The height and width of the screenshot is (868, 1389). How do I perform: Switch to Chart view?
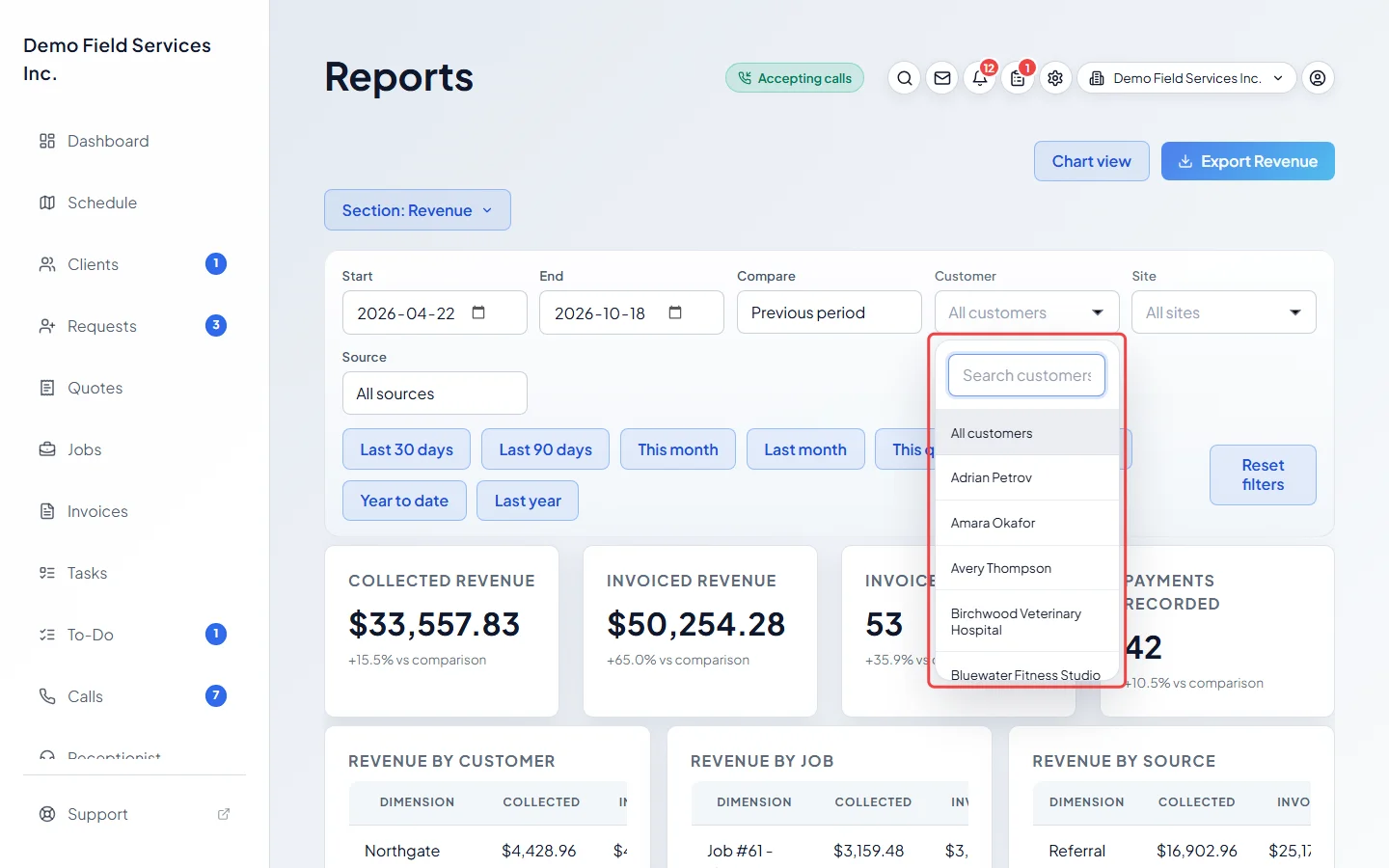pos(1092,161)
